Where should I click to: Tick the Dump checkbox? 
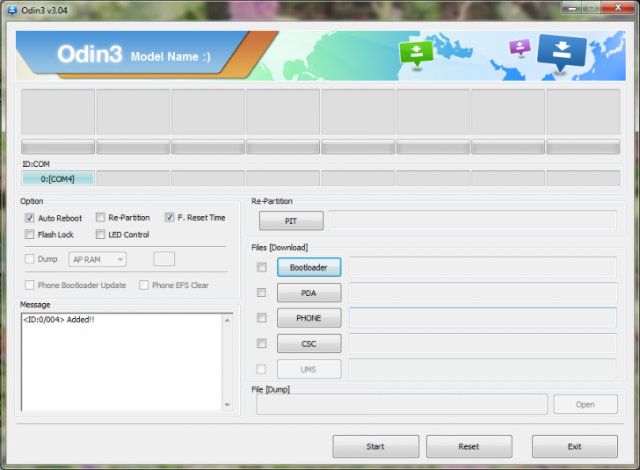point(29,259)
